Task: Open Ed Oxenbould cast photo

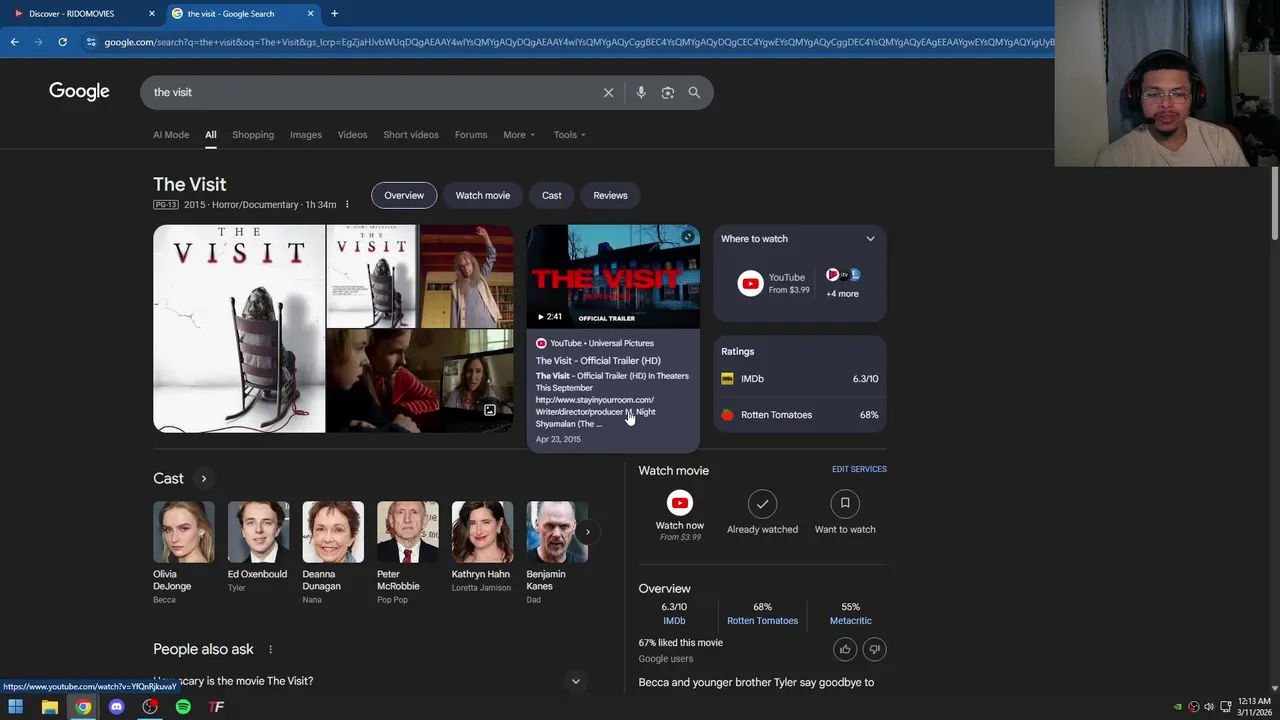Action: (x=258, y=532)
